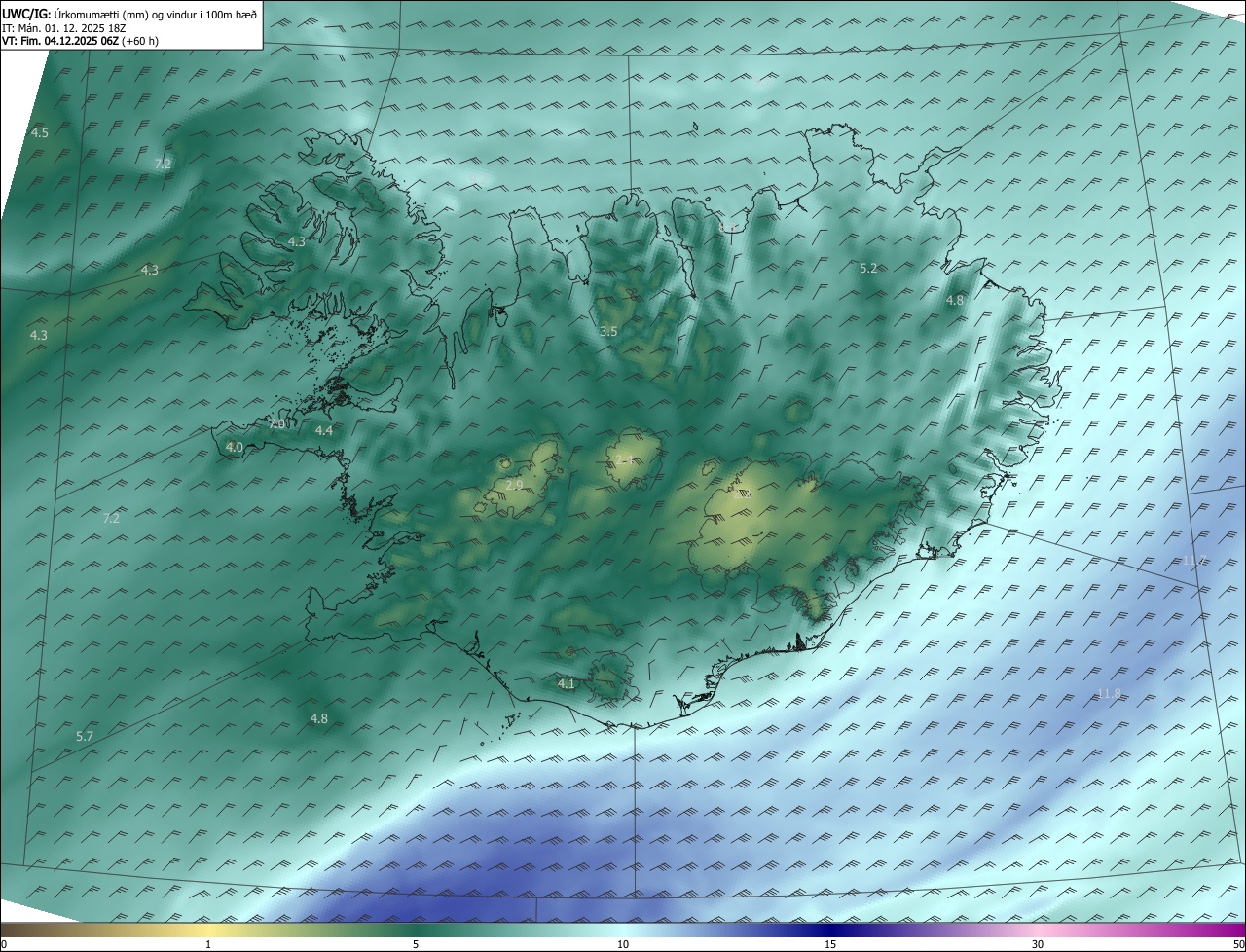
Task: Click the 3.5 value in north Iceland
Action: click(x=608, y=332)
